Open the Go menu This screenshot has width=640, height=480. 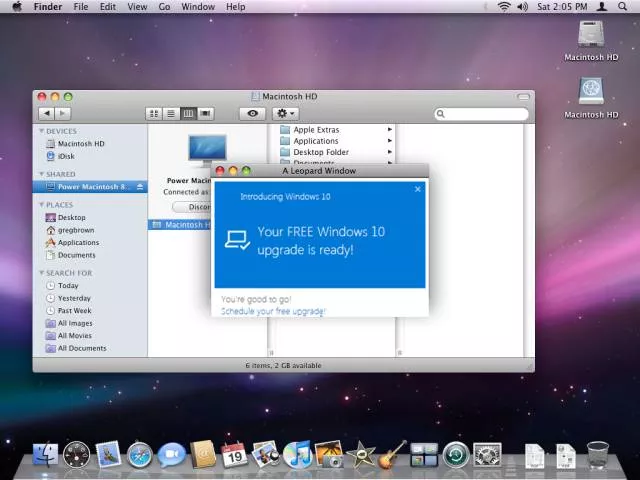click(164, 7)
